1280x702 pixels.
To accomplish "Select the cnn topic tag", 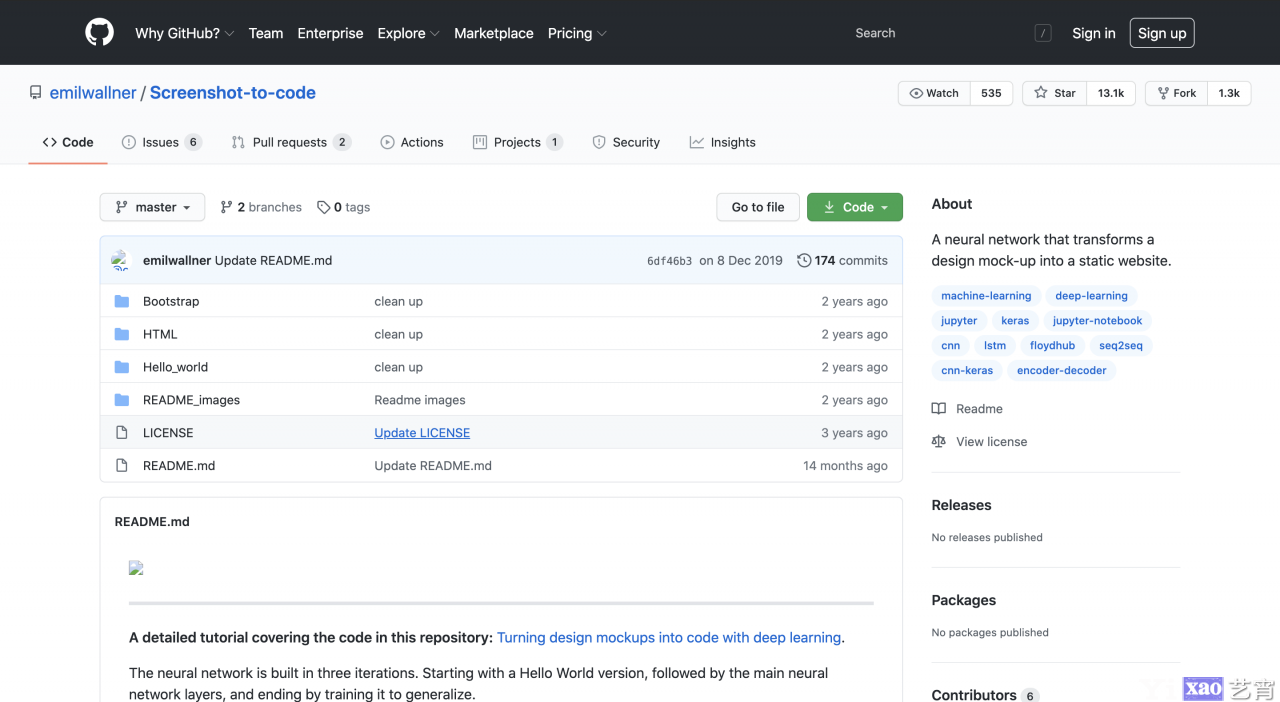I will click(951, 346).
